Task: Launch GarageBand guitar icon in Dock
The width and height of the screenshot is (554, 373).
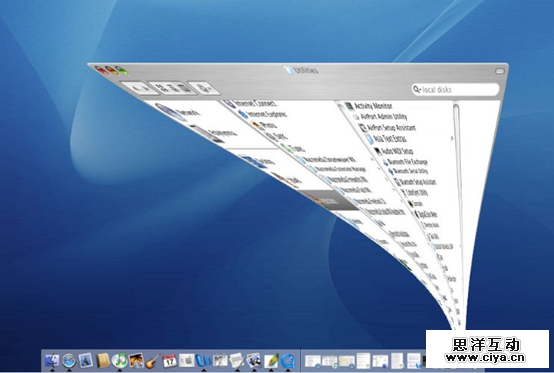Action: pos(153,361)
